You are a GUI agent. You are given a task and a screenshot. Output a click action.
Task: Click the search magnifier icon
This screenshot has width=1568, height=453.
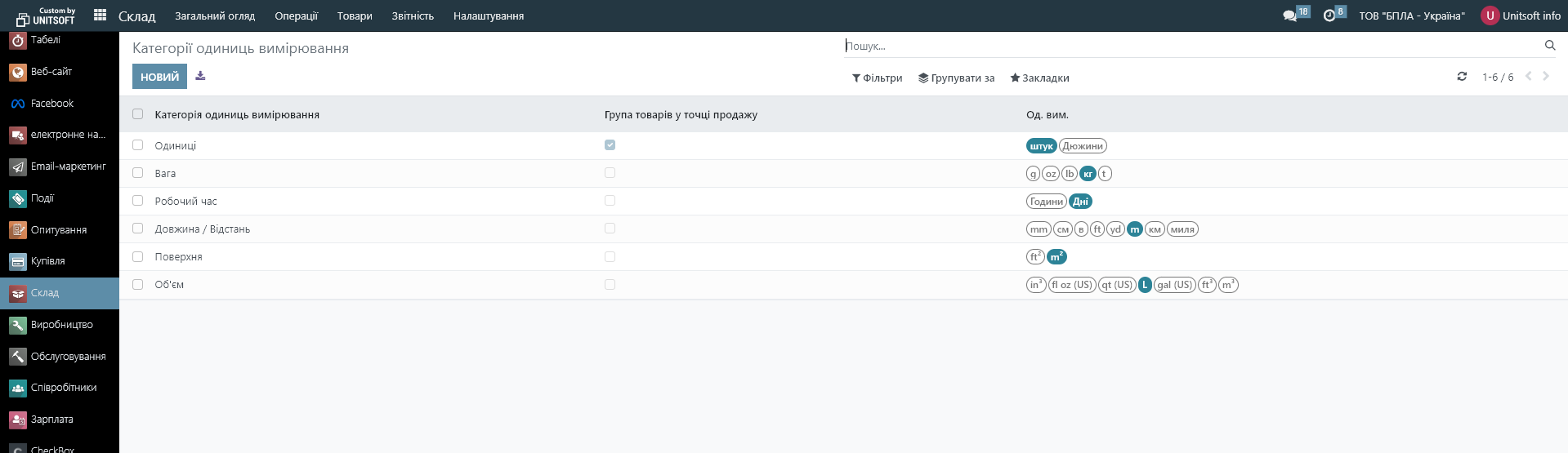coord(1549,46)
